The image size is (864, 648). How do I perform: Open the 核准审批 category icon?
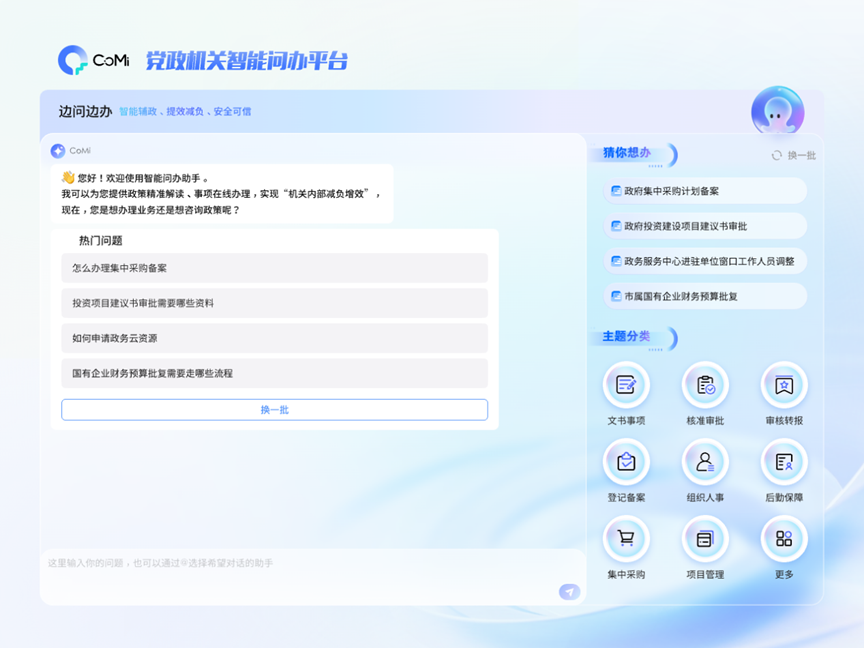[x=705, y=386]
